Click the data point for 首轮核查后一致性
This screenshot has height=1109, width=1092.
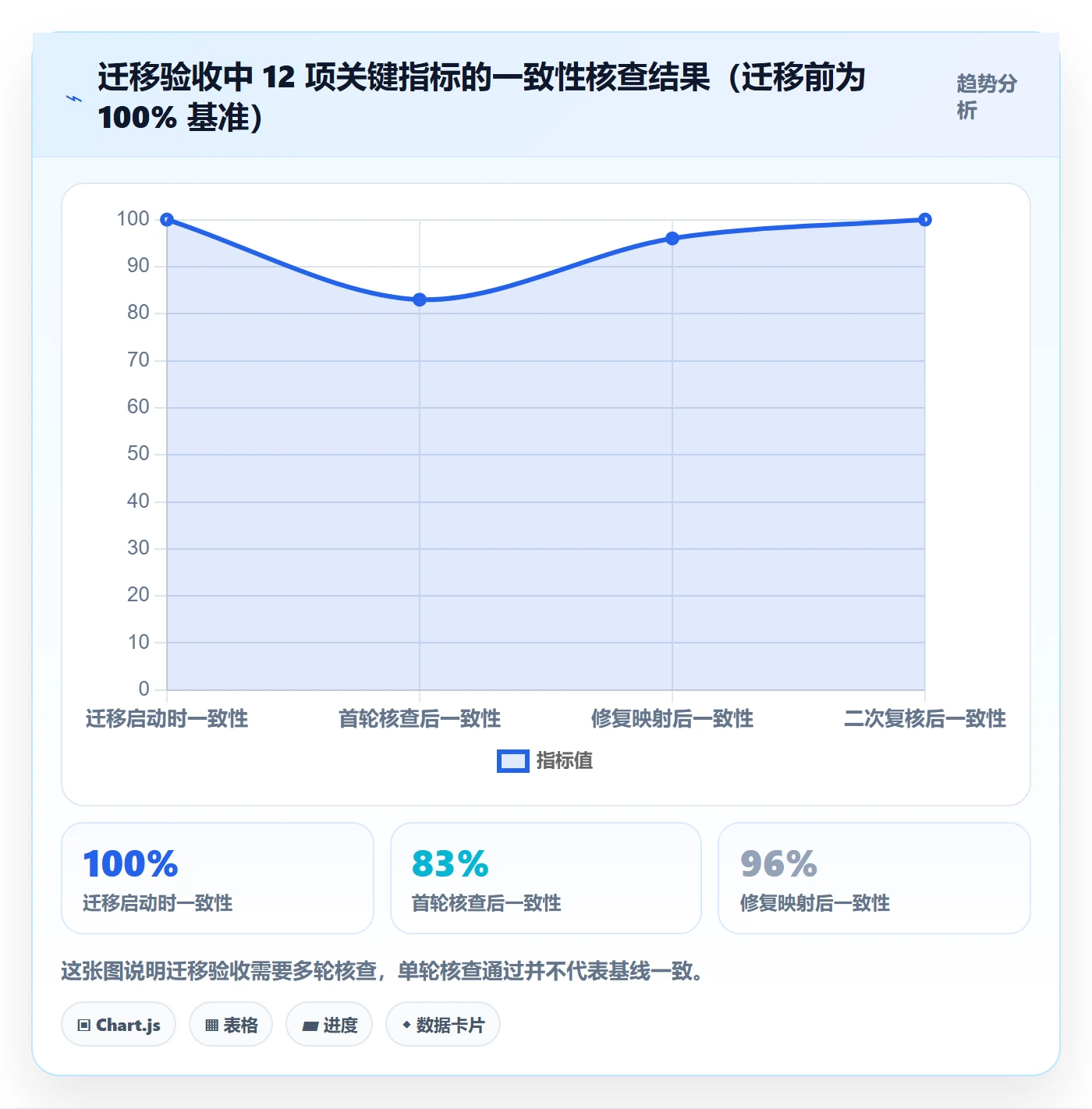coord(420,299)
